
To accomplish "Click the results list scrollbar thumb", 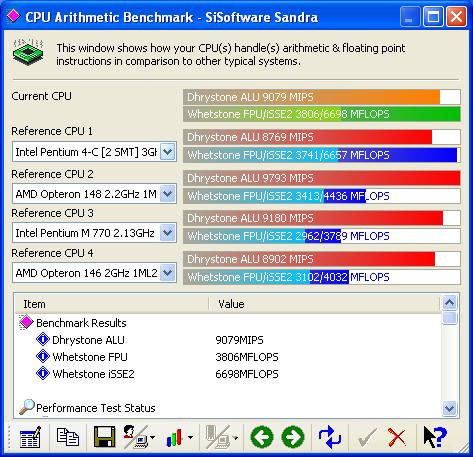I will tap(449, 317).
